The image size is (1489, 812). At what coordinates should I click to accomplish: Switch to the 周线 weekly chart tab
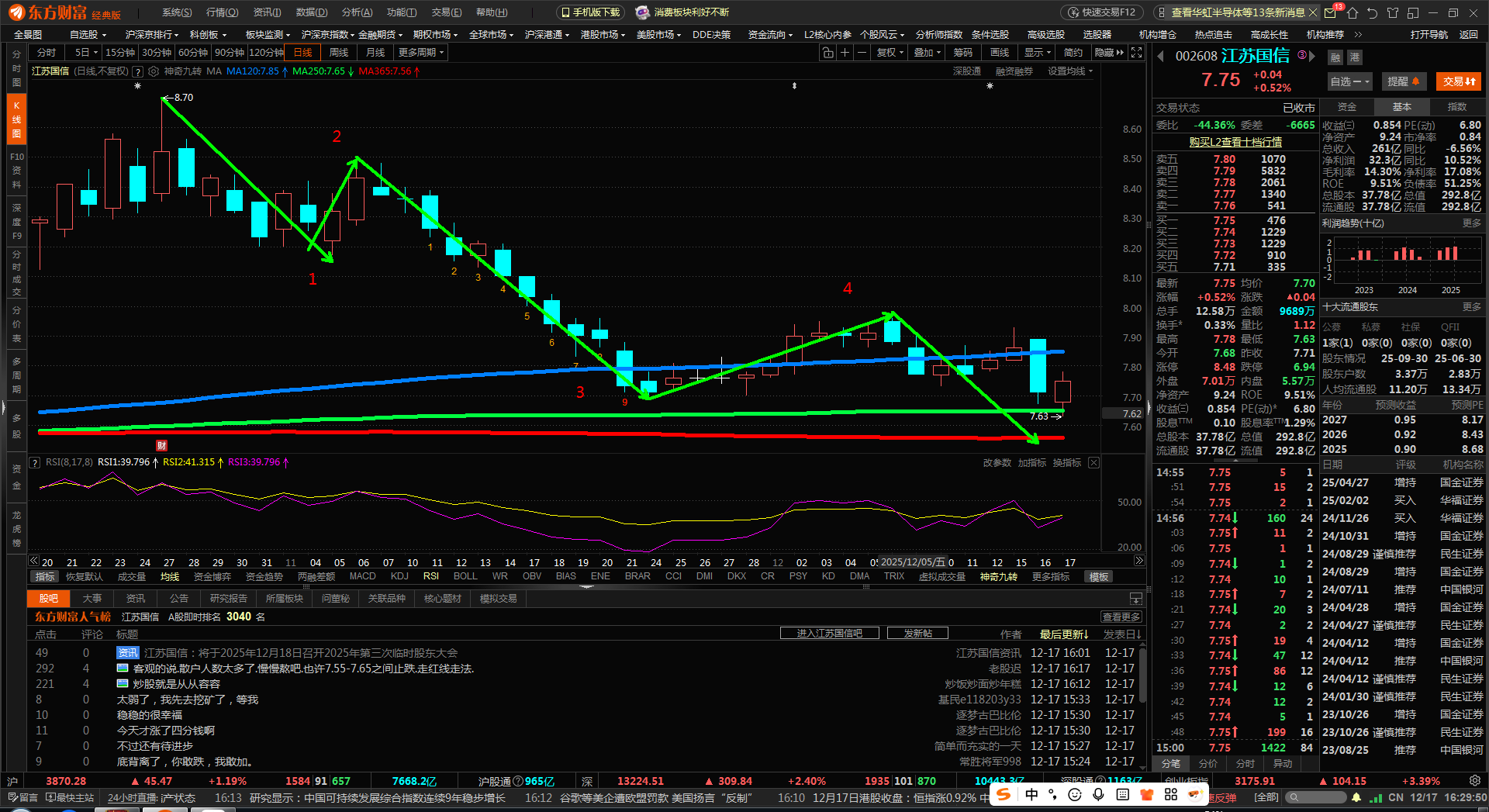point(339,53)
